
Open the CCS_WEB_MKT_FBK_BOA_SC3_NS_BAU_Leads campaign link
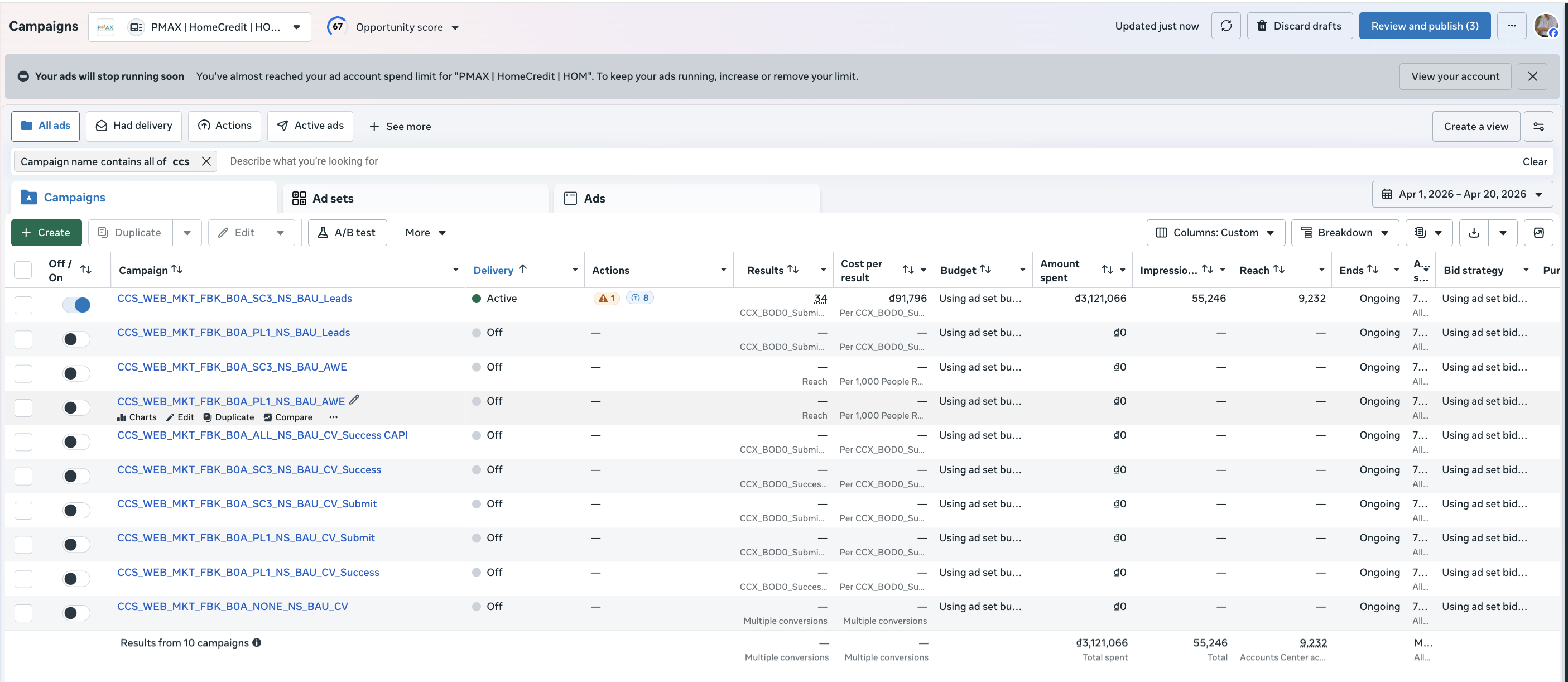(234, 299)
